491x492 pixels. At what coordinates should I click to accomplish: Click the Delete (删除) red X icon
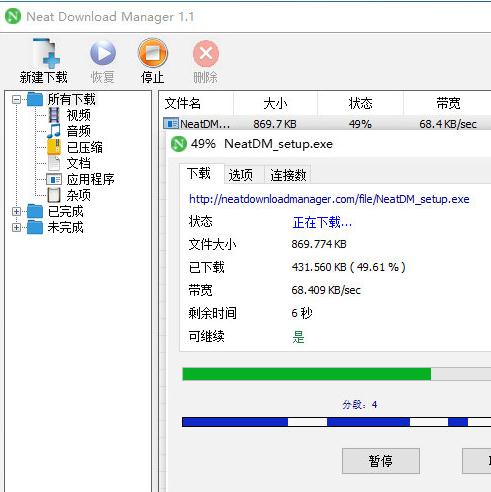[206, 53]
